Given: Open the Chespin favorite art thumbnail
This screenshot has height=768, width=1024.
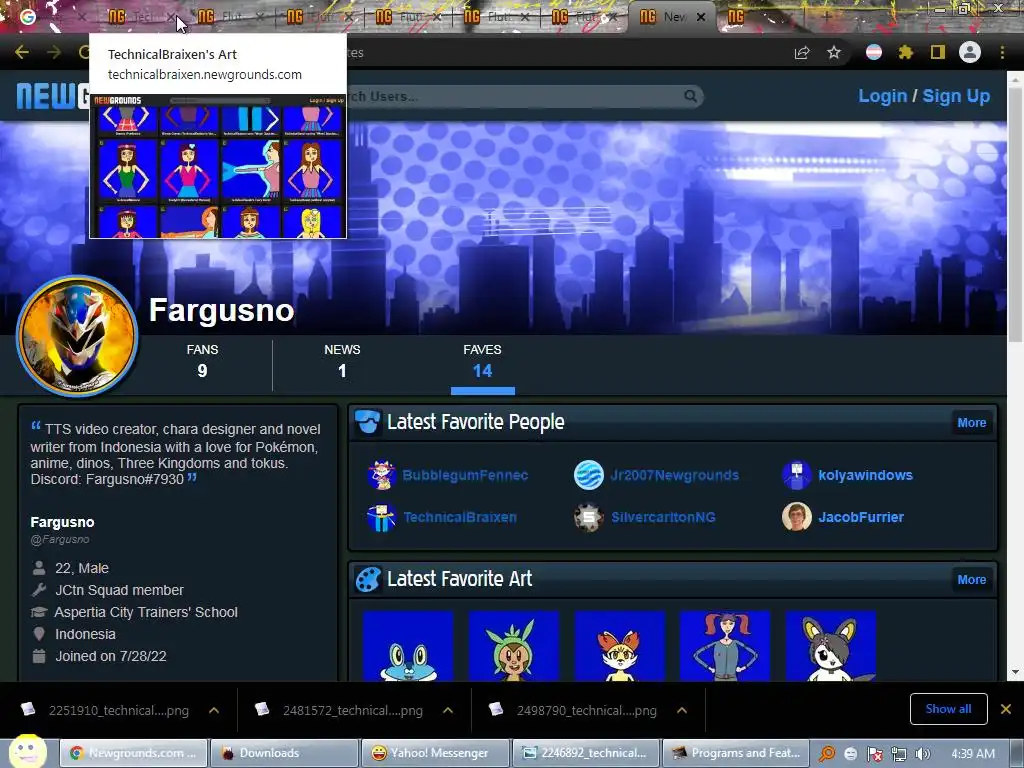Looking at the screenshot, I should point(514,647).
